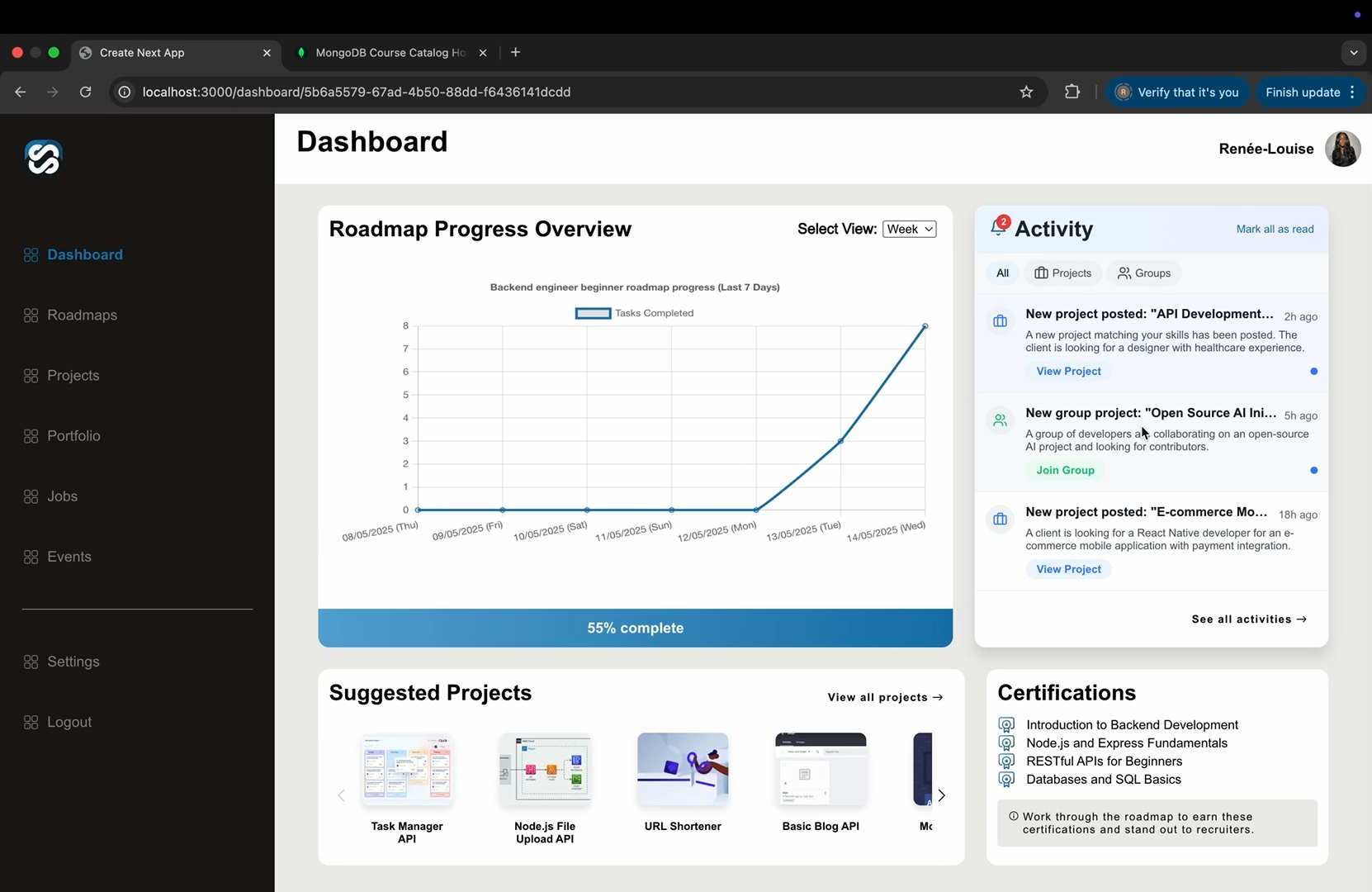Click the Projects sidebar grid icon
Image resolution: width=1372 pixels, height=892 pixels.
[31, 376]
